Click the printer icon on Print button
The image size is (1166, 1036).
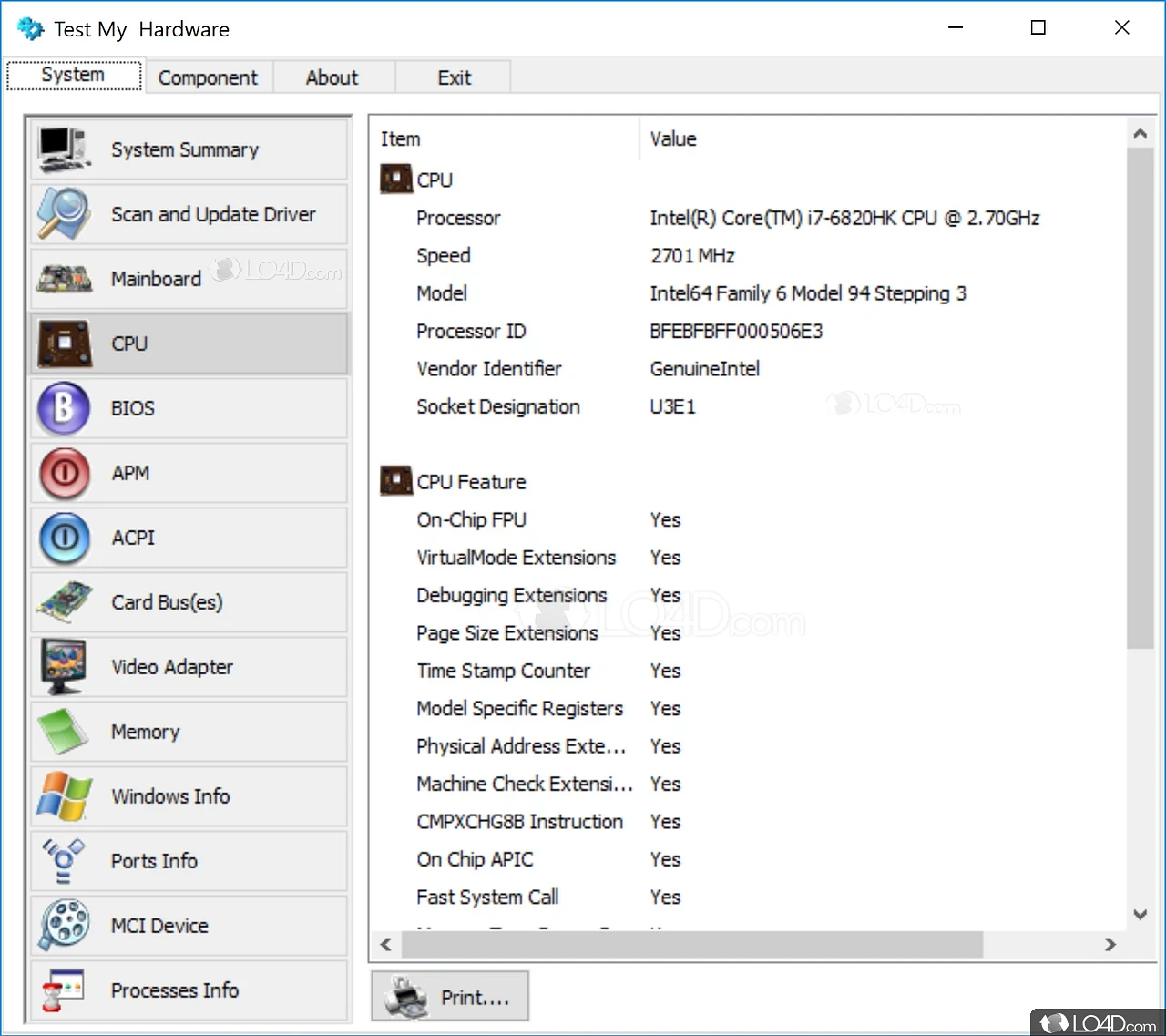406,997
